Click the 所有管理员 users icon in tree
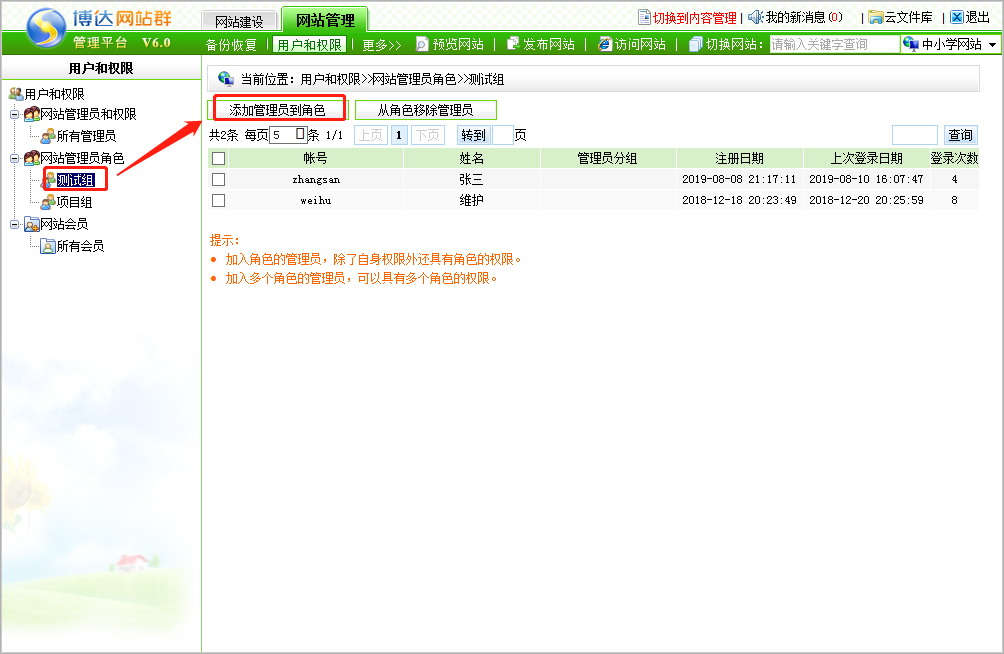 pos(47,136)
